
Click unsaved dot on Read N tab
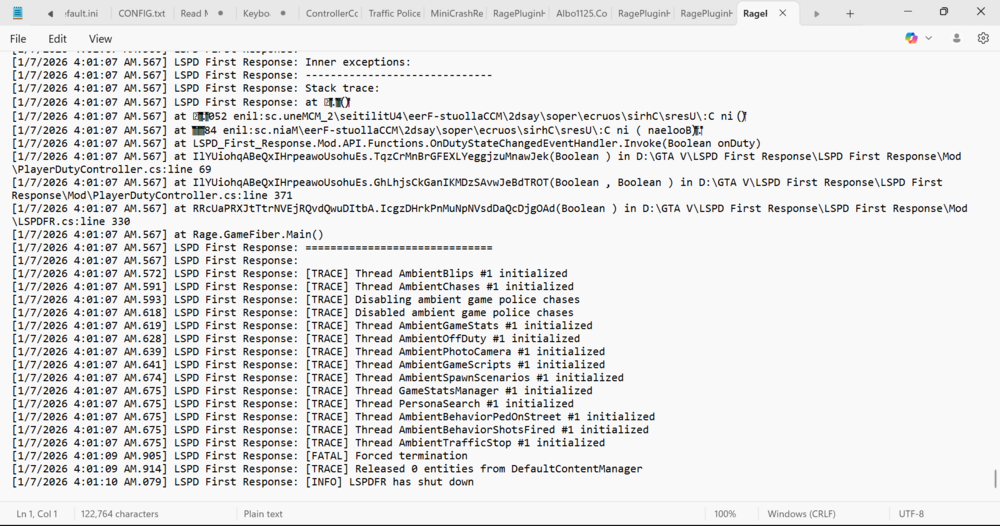221,13
